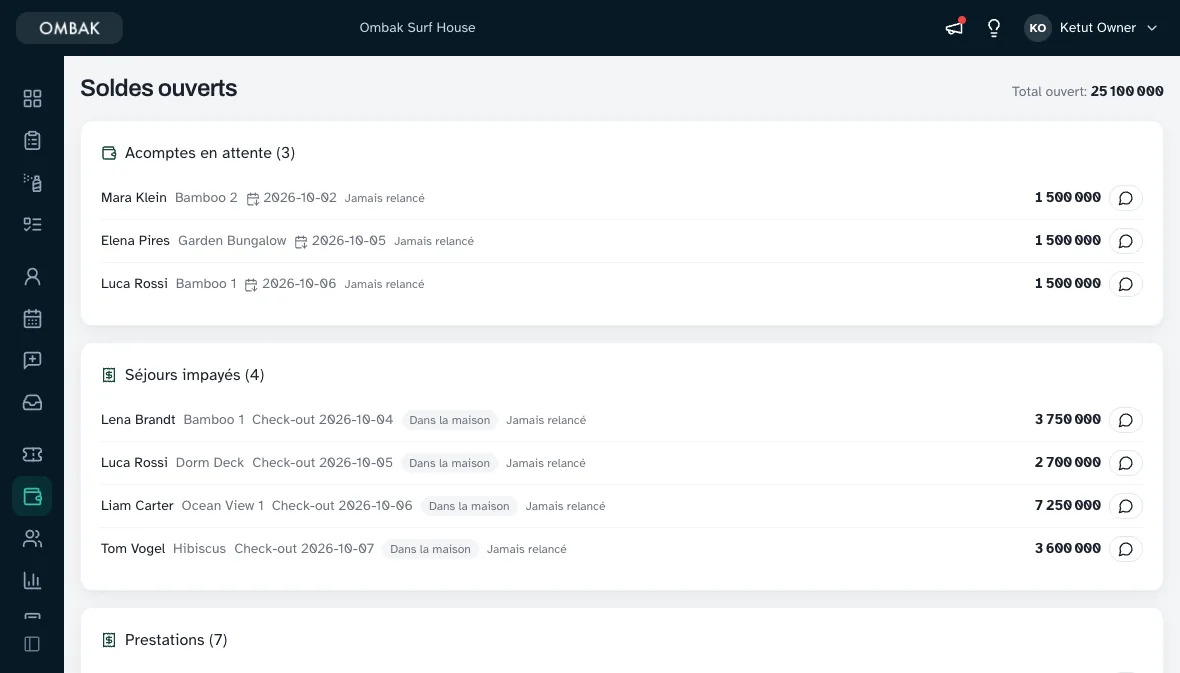Click 'Dans la maison' badge for Tom Vogel

pyautogui.click(x=430, y=549)
